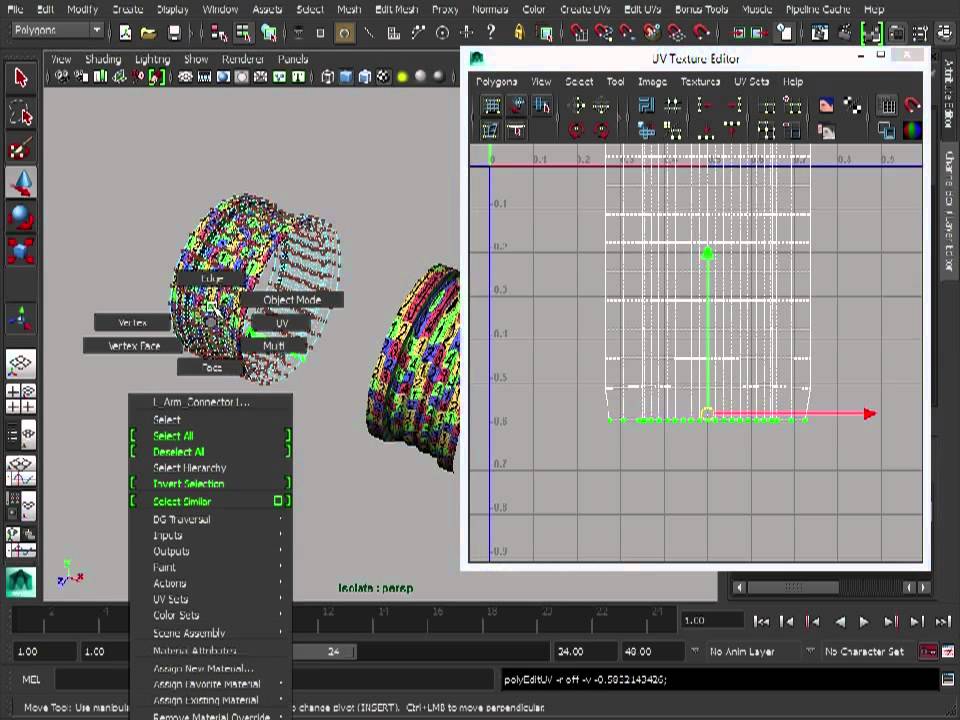This screenshot has height=720, width=960.
Task: Choose the Paint Selection tool
Action: tap(20, 148)
